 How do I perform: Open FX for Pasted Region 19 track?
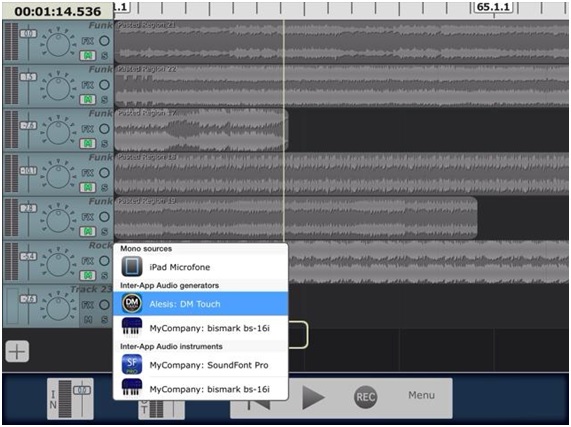tap(88, 217)
